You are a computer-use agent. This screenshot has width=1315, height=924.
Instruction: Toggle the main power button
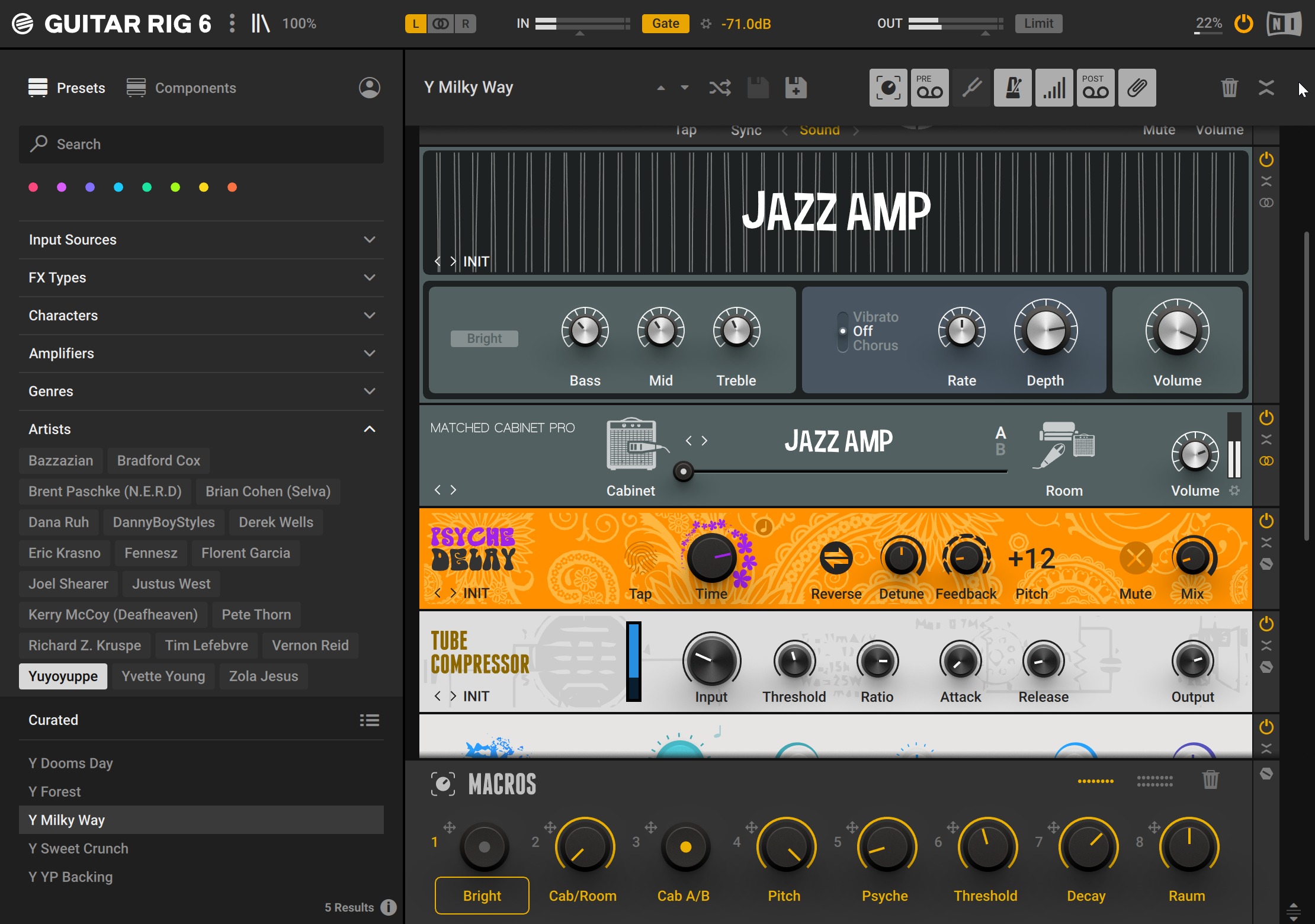click(x=1243, y=24)
